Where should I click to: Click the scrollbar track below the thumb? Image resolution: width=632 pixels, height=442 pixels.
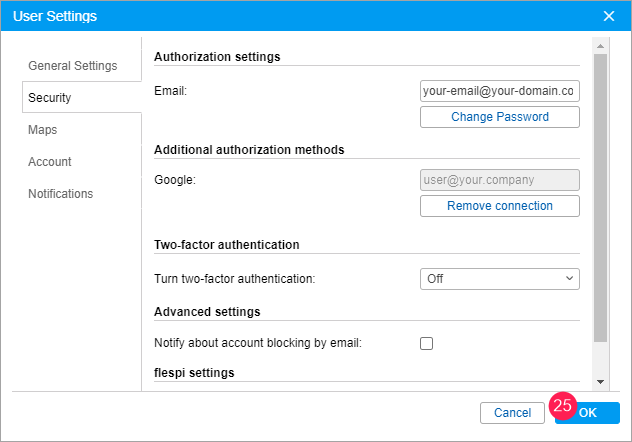click(600, 360)
